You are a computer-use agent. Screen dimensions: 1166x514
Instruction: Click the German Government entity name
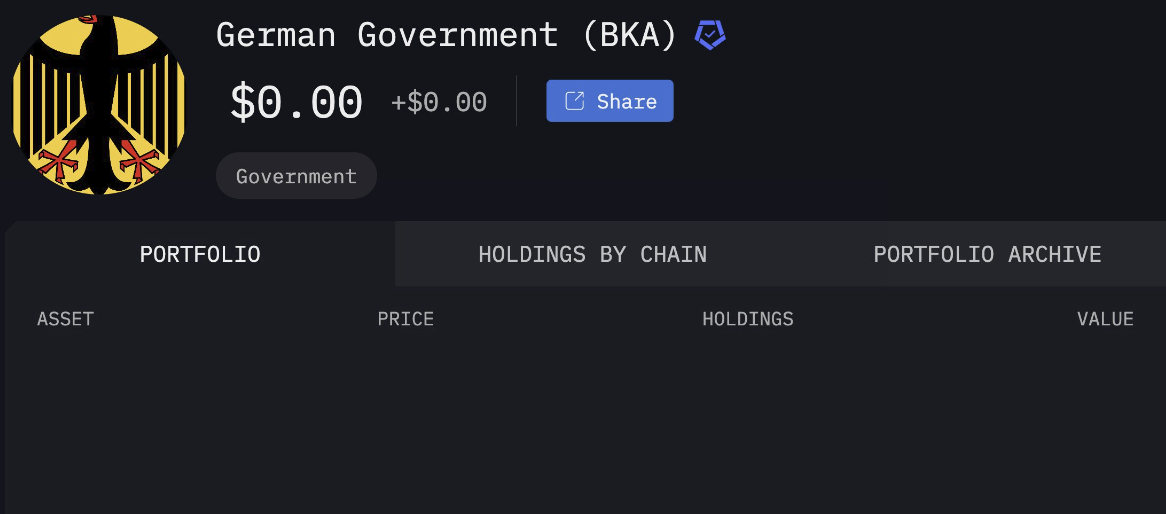pos(386,35)
